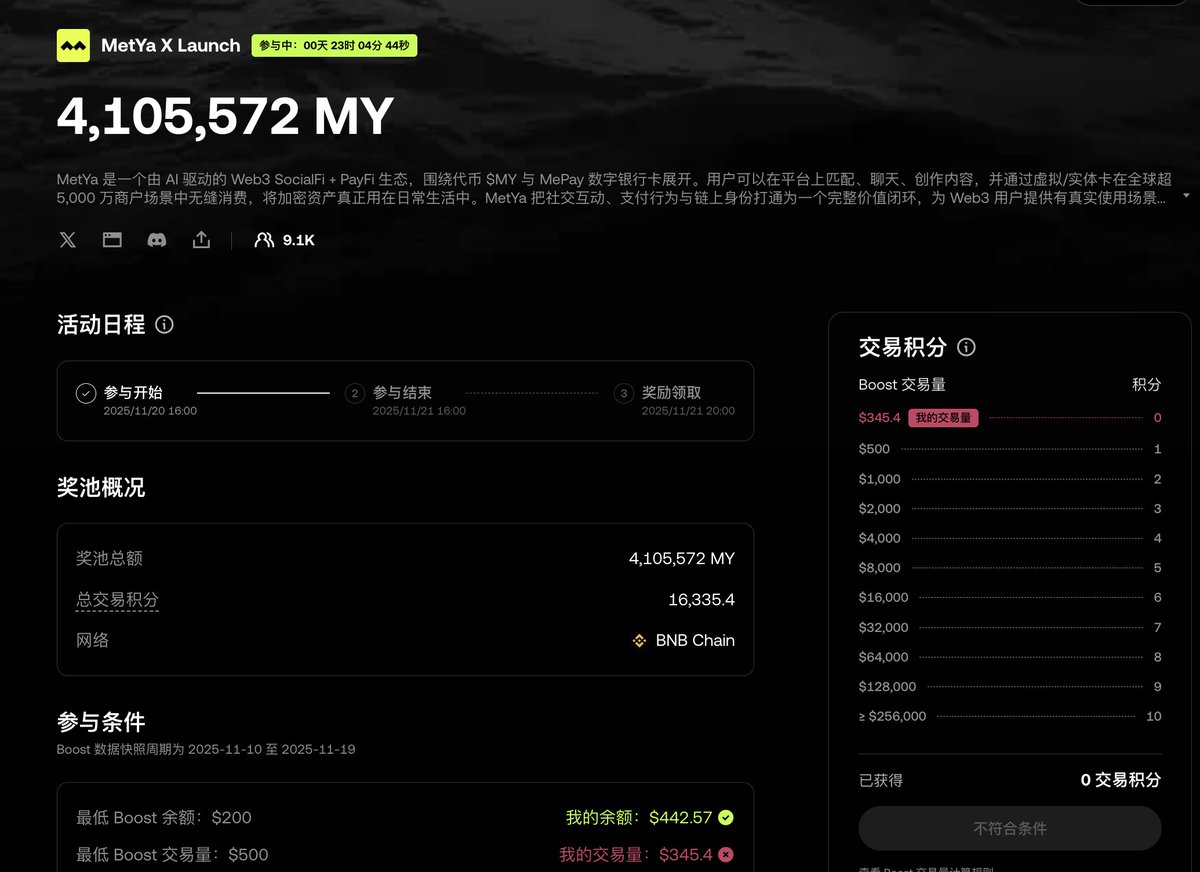Screen dimensions: 1200x872
Task: Click 最低 Boost 余额 $200 text
Action: click(x=164, y=817)
